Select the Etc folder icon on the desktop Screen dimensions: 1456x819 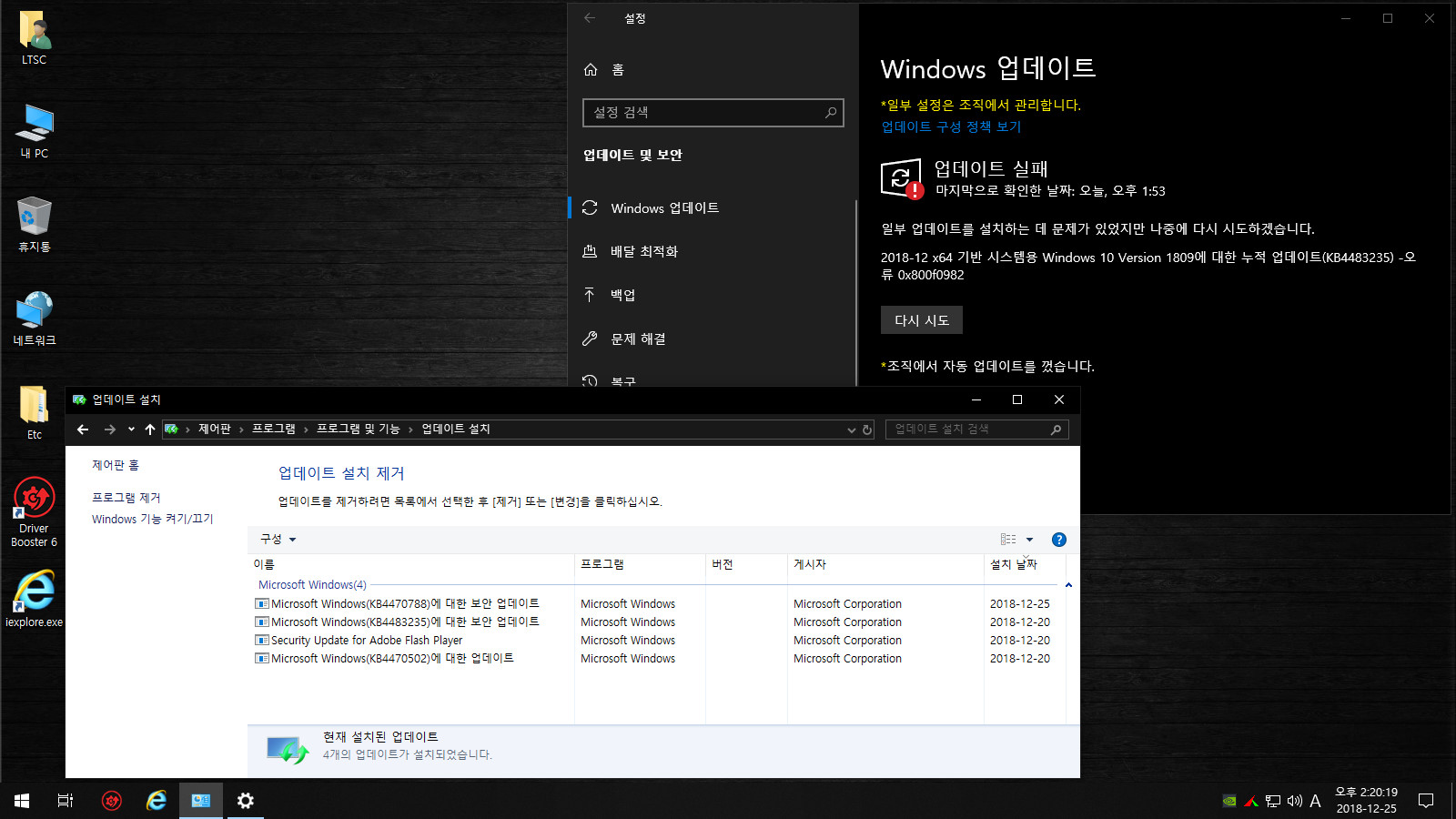click(35, 412)
